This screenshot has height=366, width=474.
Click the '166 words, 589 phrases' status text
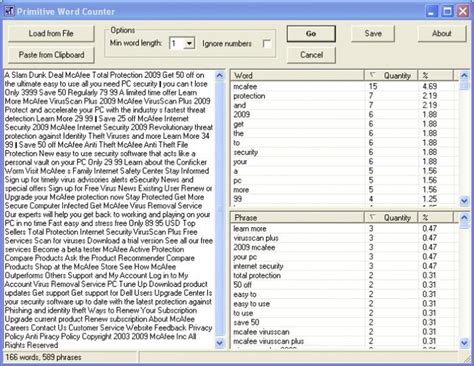pos(43,357)
